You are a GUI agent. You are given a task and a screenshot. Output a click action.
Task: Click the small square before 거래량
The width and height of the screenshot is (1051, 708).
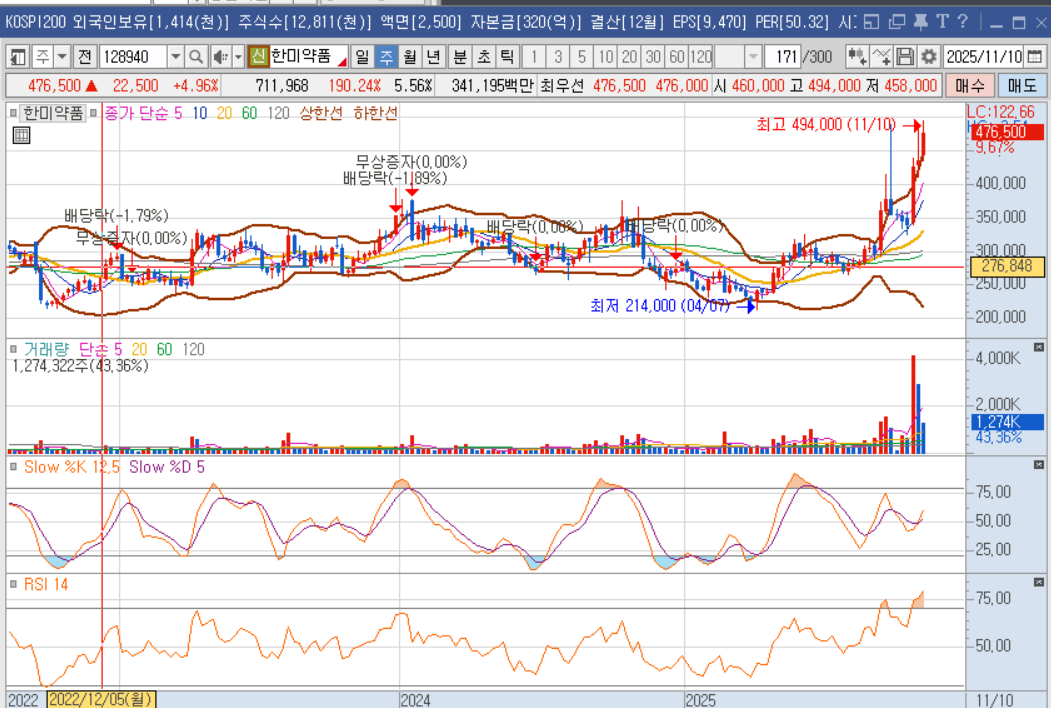click(x=13, y=349)
